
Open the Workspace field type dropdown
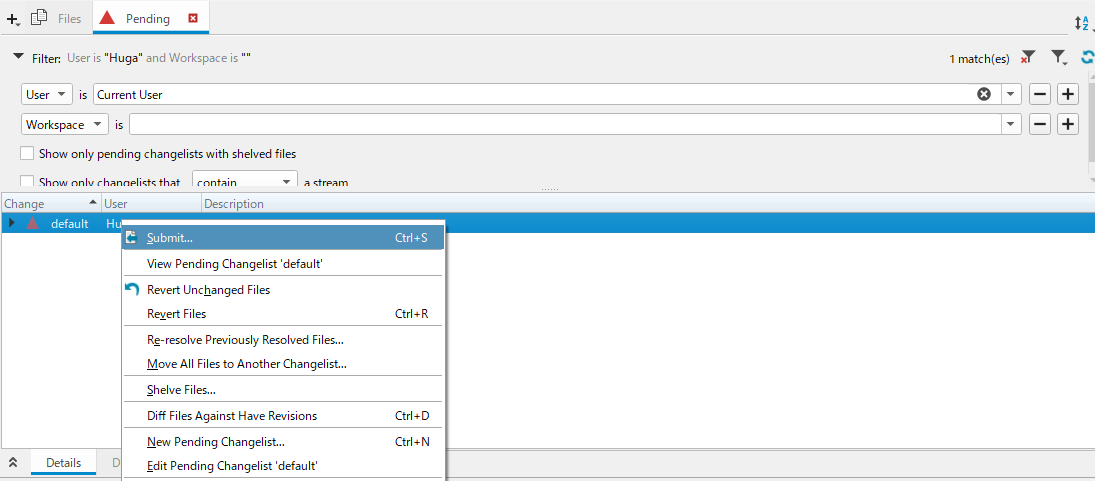pyautogui.click(x=65, y=125)
